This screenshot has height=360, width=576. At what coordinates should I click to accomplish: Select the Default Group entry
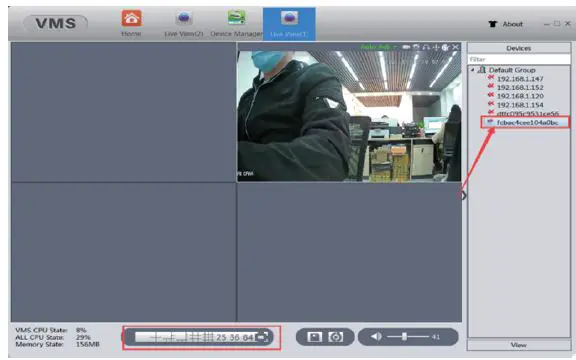click(512, 70)
